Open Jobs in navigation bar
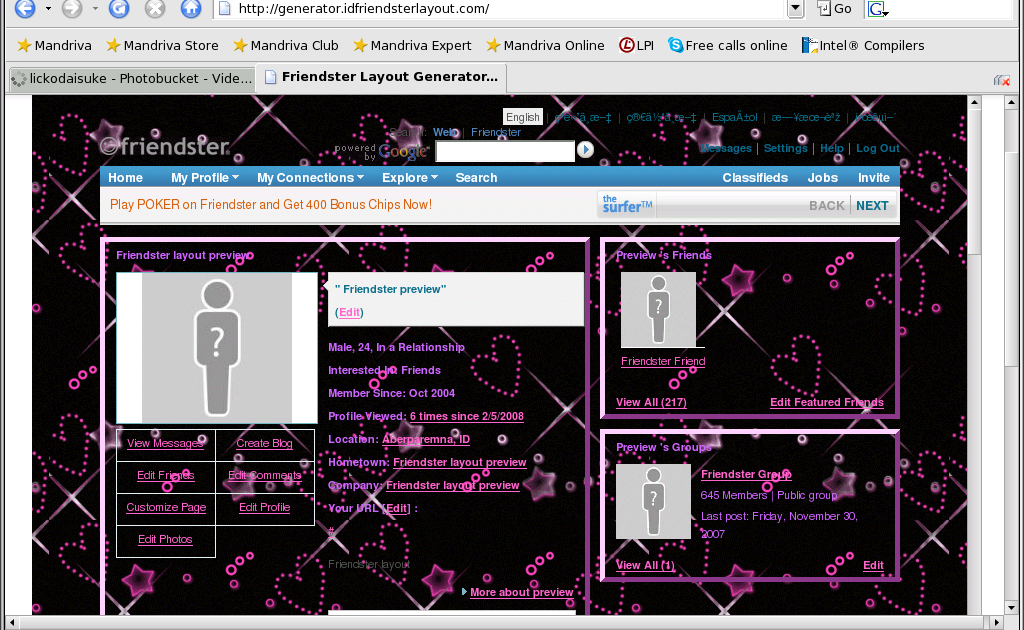 822,178
